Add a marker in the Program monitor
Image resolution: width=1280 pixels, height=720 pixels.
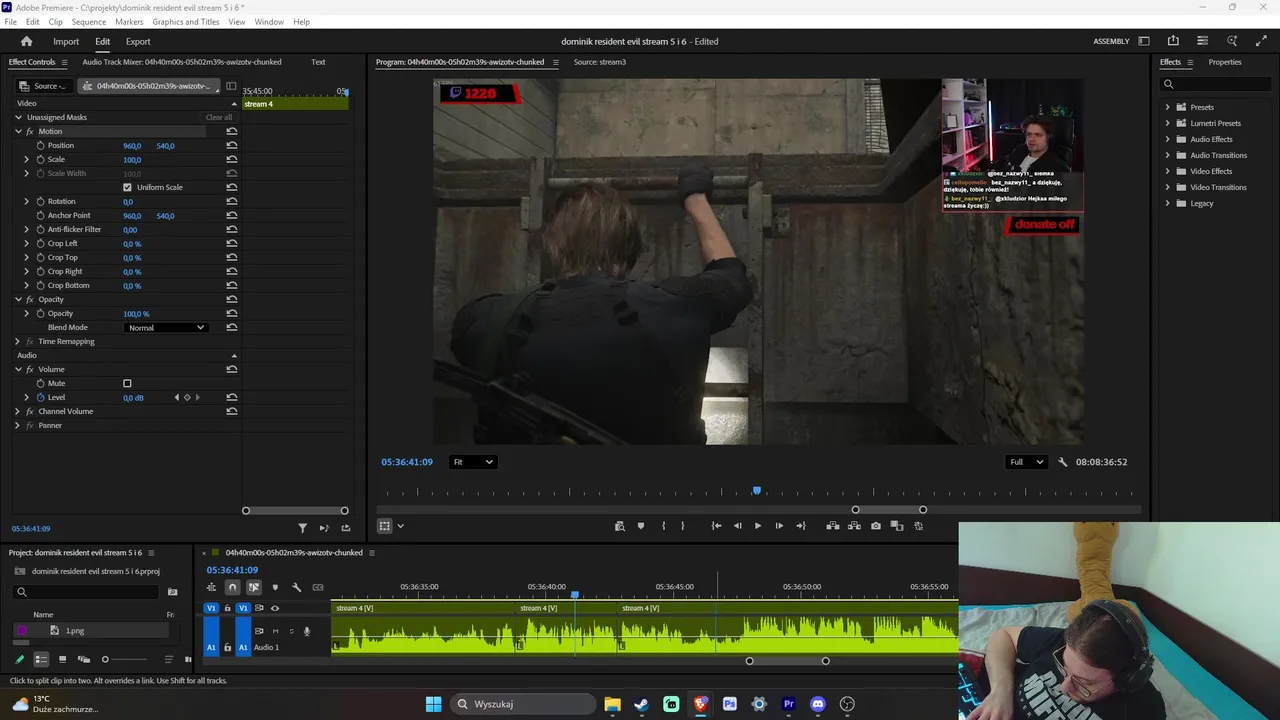(641, 526)
